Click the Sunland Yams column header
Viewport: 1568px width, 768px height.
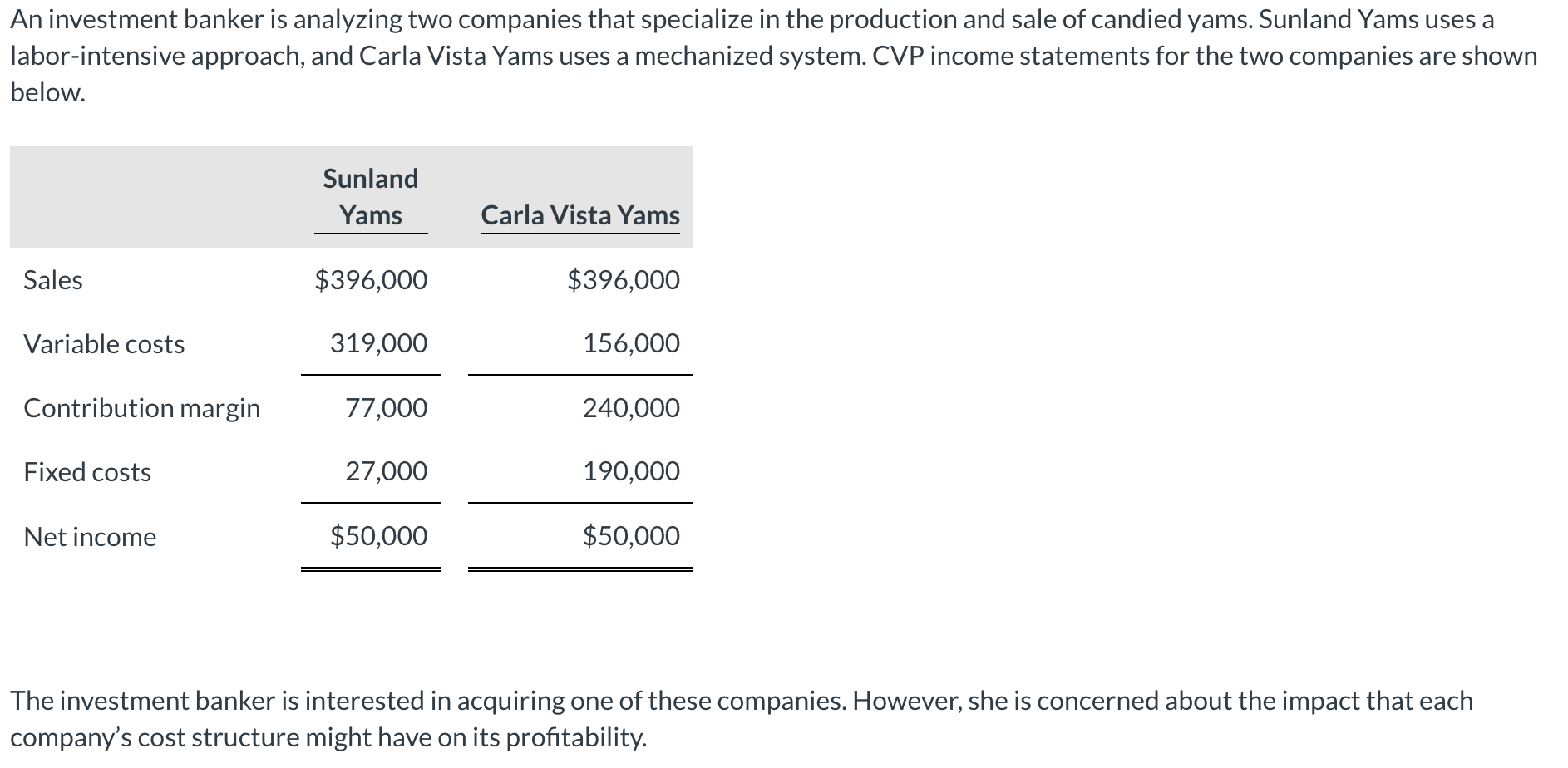(x=371, y=197)
